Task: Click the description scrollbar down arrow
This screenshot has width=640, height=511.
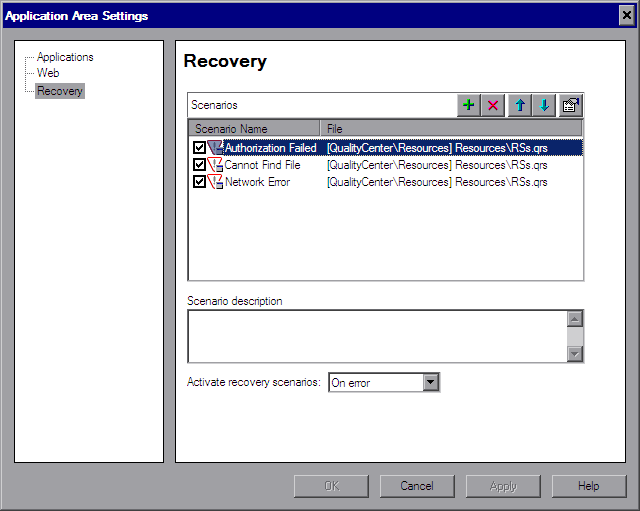Action: coord(575,353)
